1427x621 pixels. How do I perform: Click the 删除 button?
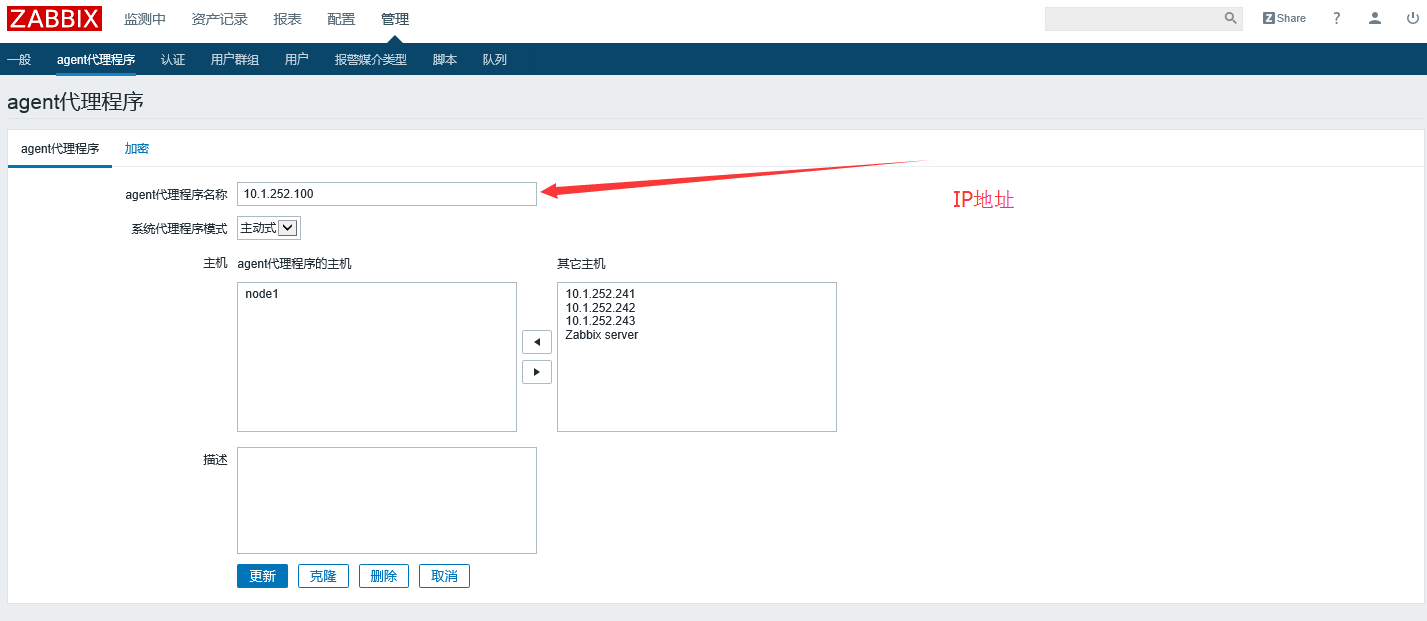384,576
